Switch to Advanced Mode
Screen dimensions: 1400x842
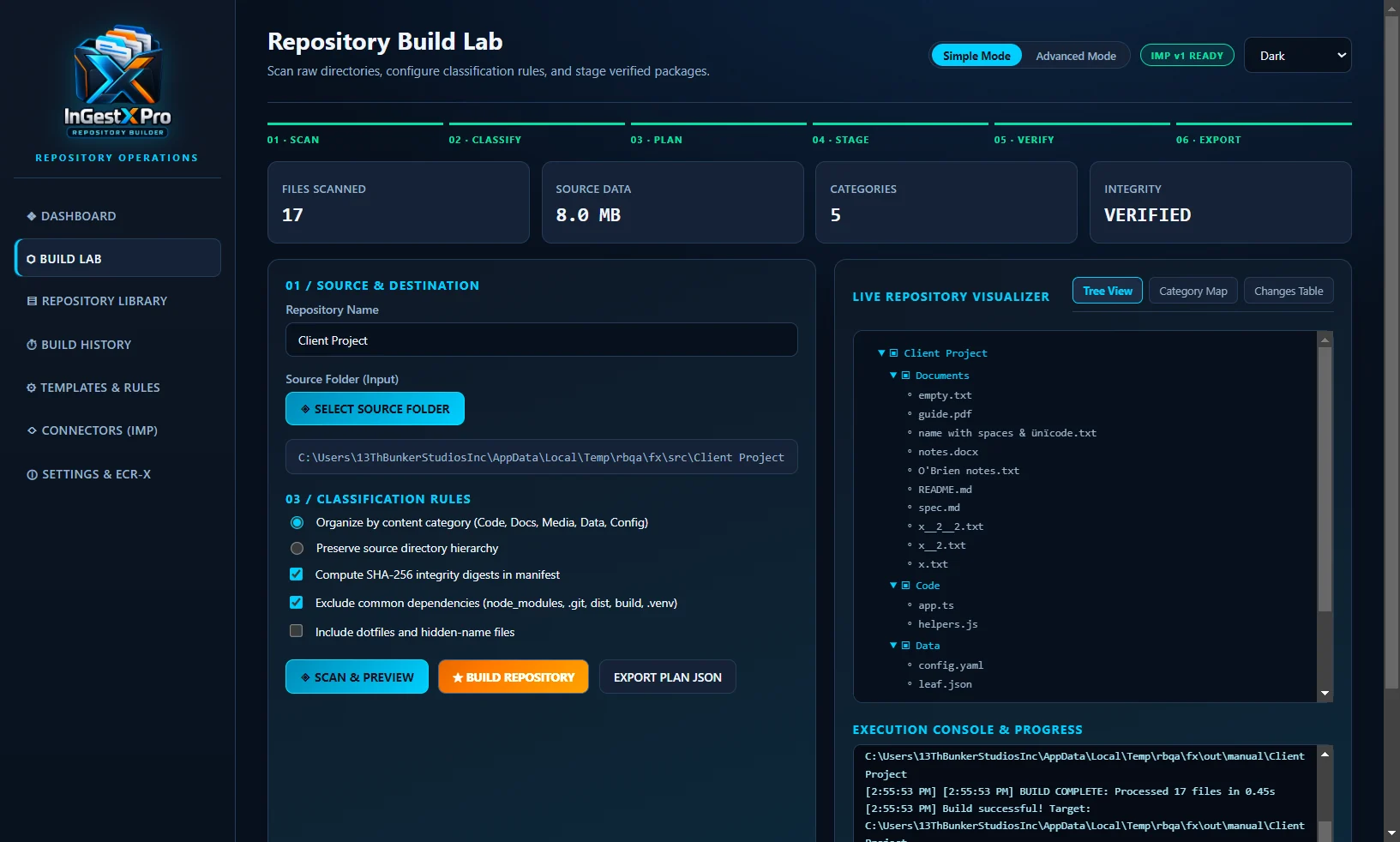pyautogui.click(x=1076, y=56)
